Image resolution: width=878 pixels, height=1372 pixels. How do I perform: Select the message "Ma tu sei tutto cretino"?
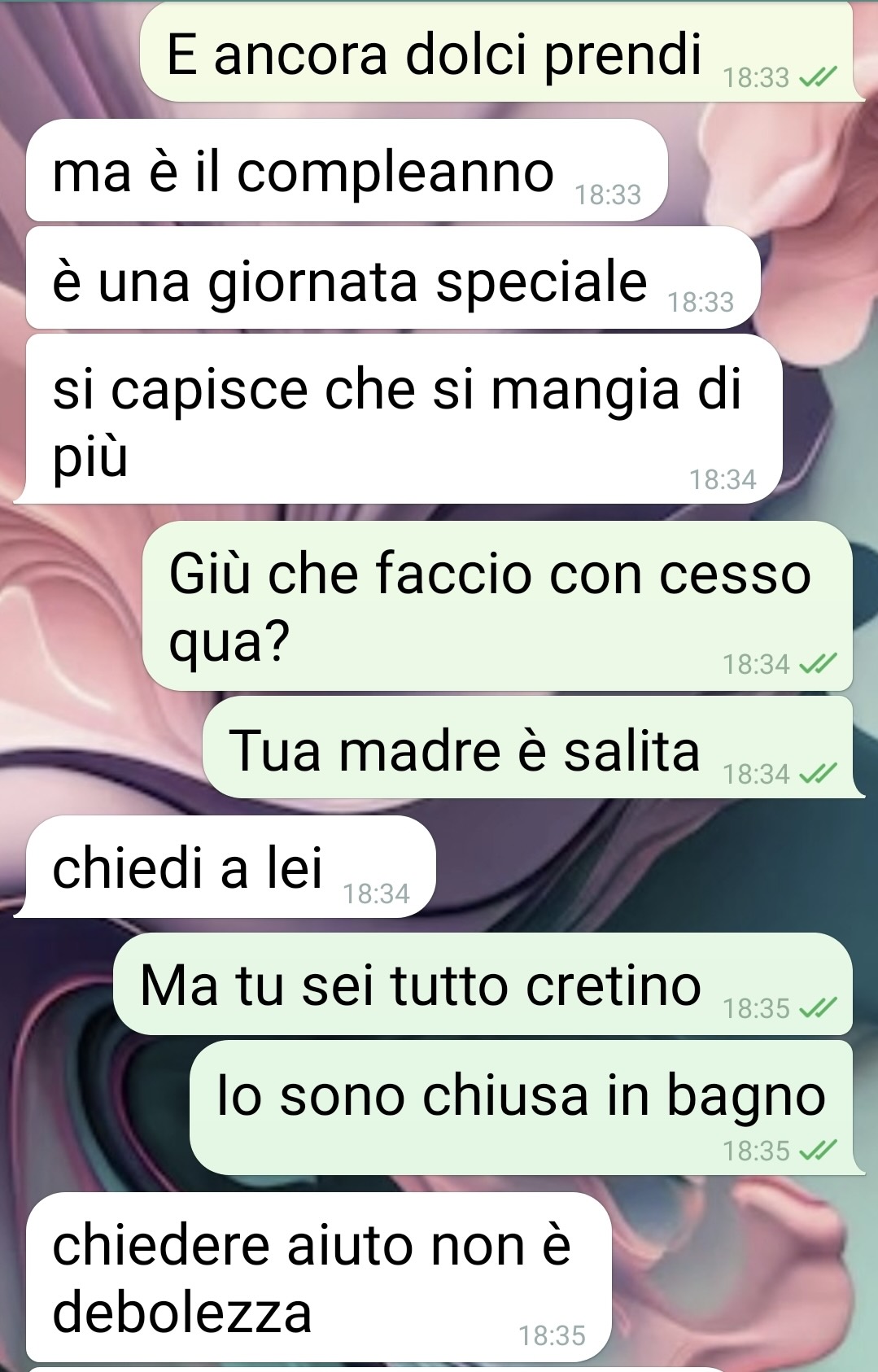click(x=483, y=984)
